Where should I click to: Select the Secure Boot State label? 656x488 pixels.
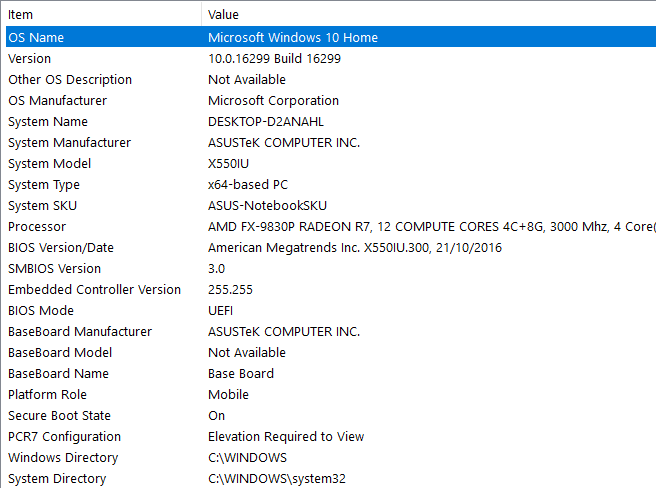click(x=59, y=416)
